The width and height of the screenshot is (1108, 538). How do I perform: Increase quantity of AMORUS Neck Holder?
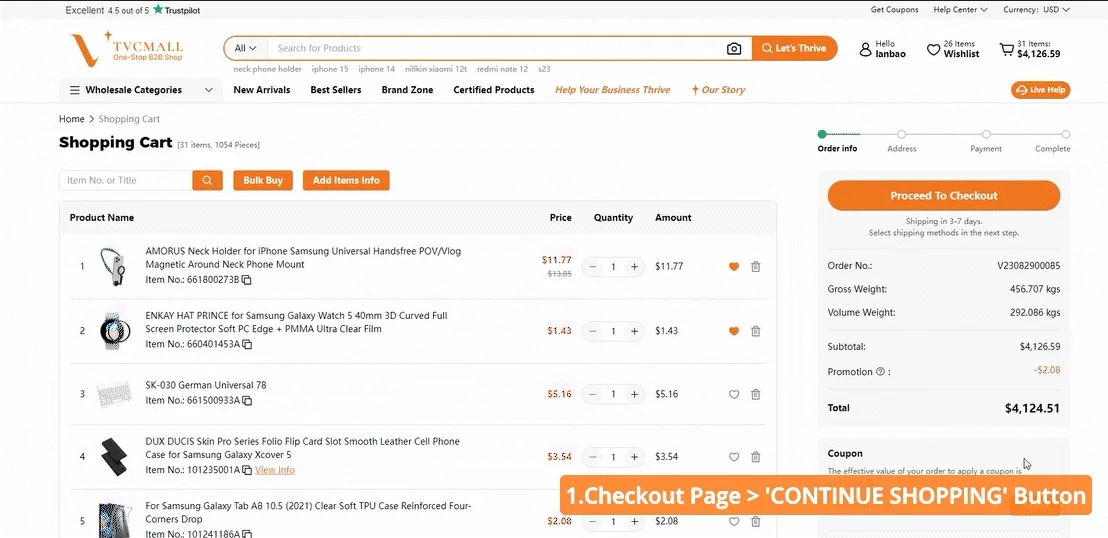pos(635,267)
